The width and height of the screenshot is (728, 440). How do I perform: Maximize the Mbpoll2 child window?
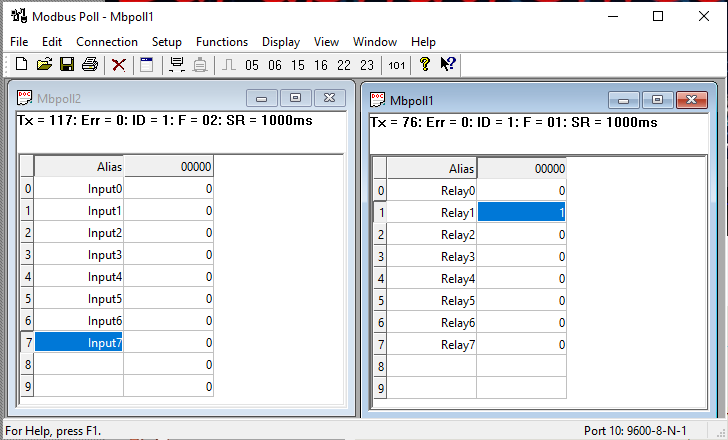tap(295, 98)
